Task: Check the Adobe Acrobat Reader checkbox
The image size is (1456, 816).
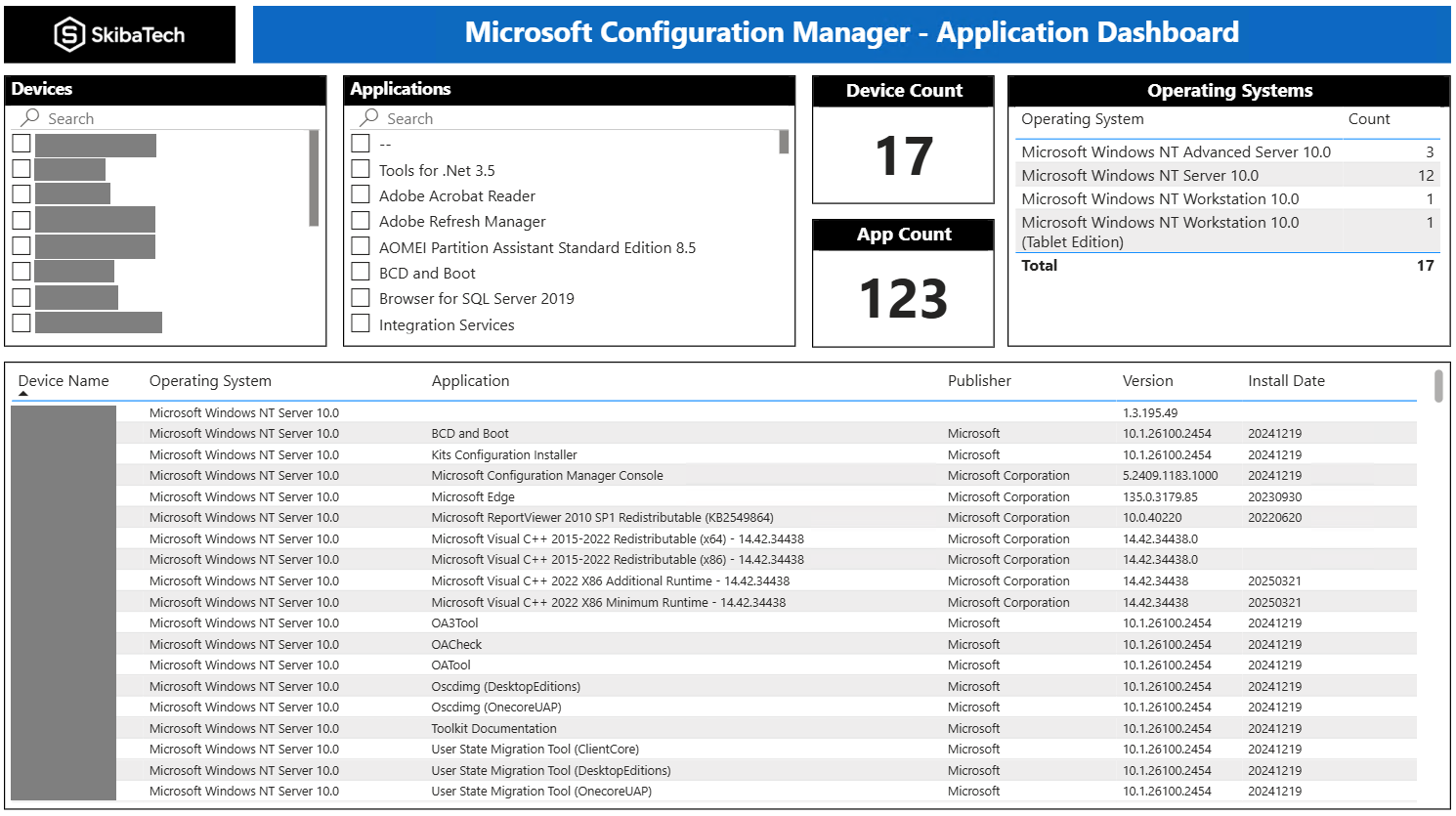Action: click(360, 194)
